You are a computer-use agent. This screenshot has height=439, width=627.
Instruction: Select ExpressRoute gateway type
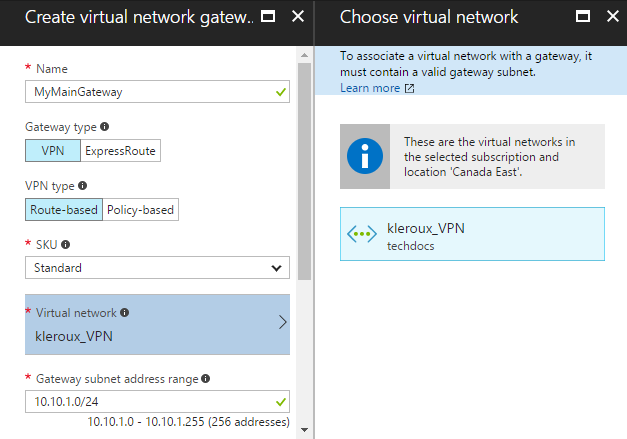coord(121,151)
